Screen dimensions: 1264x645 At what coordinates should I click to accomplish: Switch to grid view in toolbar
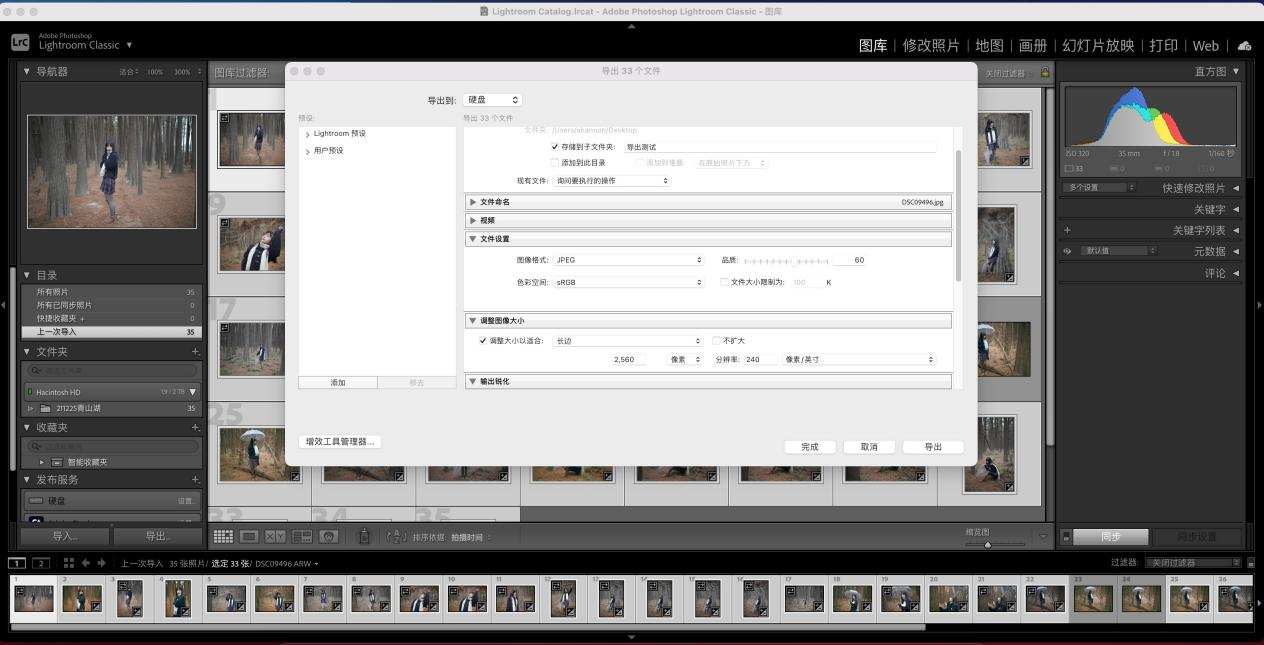223,537
